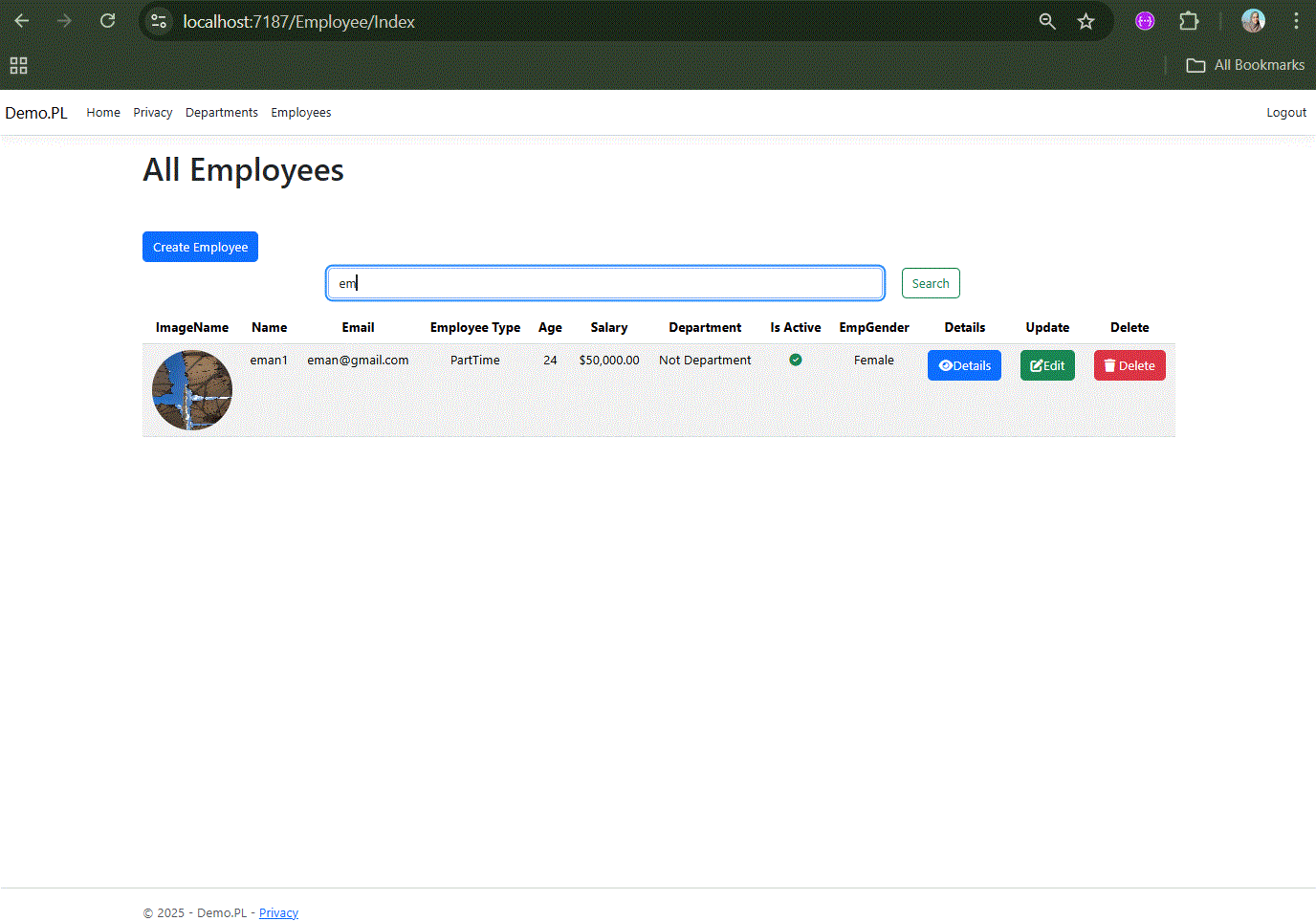Open the Privacy nav item
The image size is (1316, 921).
153,113
